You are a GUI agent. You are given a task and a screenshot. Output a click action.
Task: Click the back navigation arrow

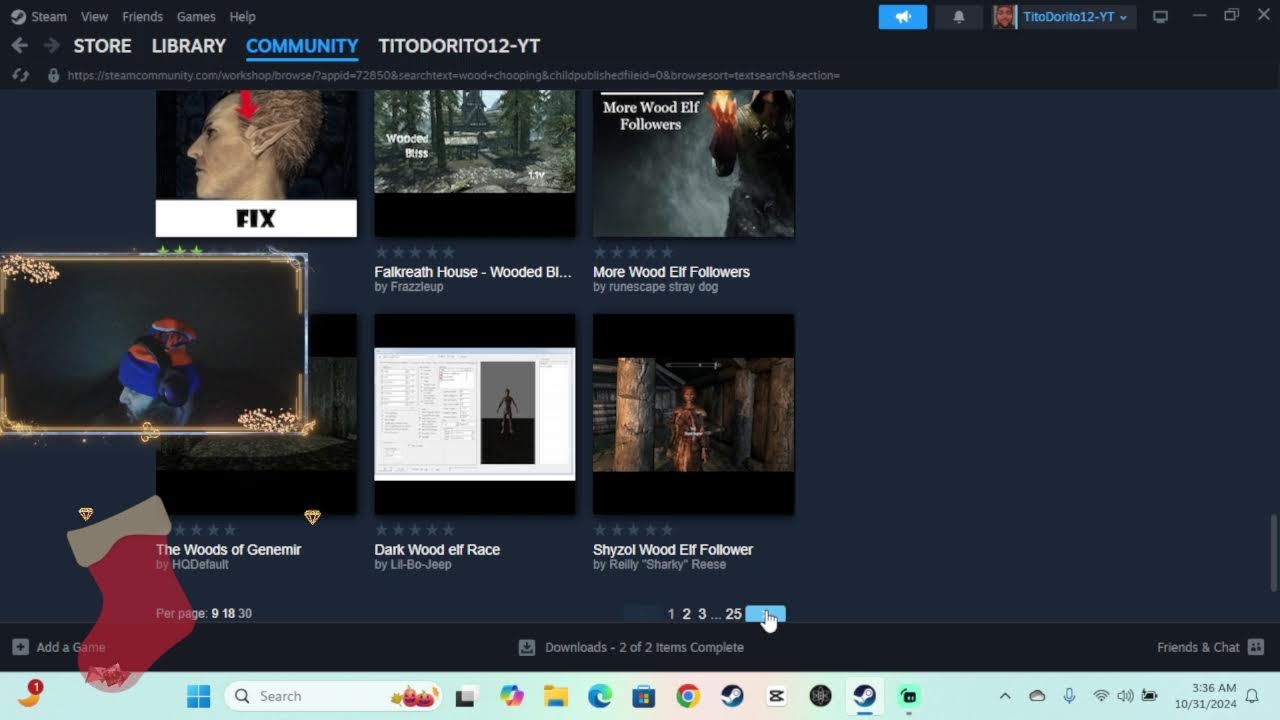tap(19, 46)
